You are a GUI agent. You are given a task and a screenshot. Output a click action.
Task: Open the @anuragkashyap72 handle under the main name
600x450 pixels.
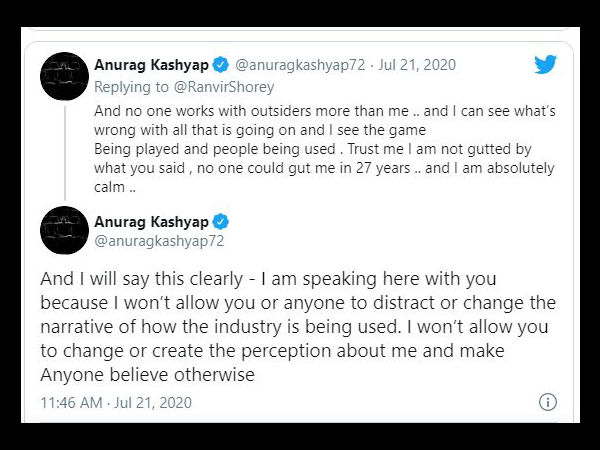click(159, 241)
